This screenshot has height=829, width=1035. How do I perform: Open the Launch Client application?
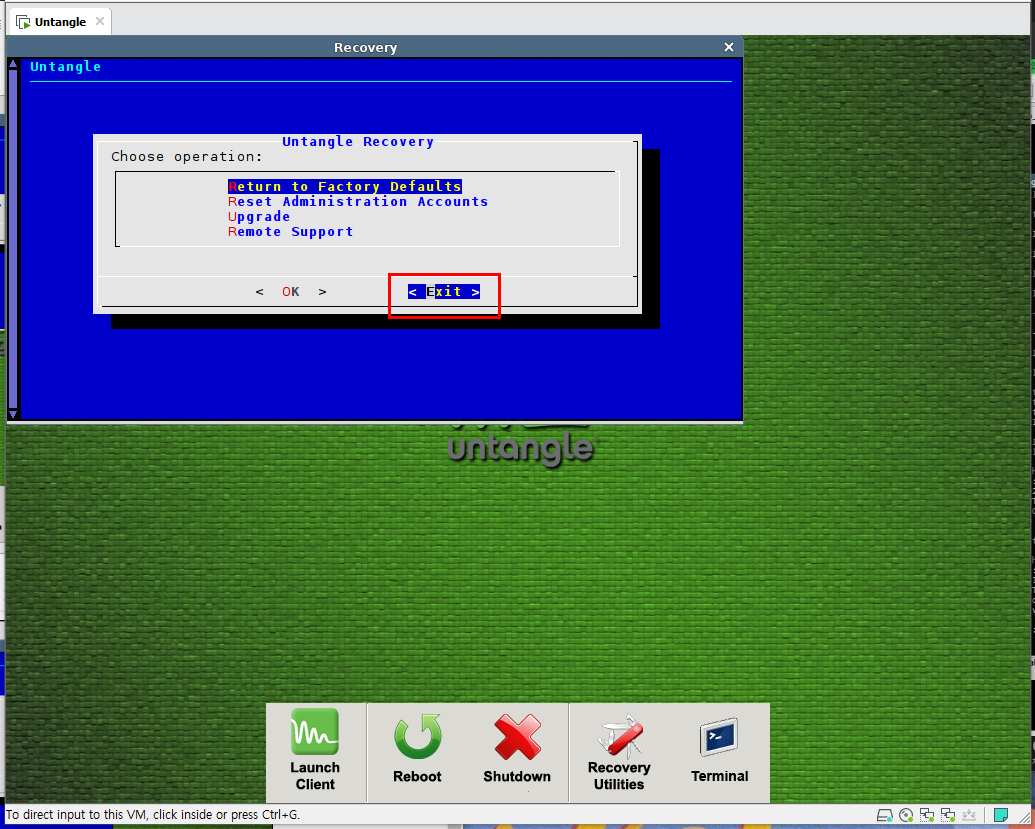coord(315,750)
